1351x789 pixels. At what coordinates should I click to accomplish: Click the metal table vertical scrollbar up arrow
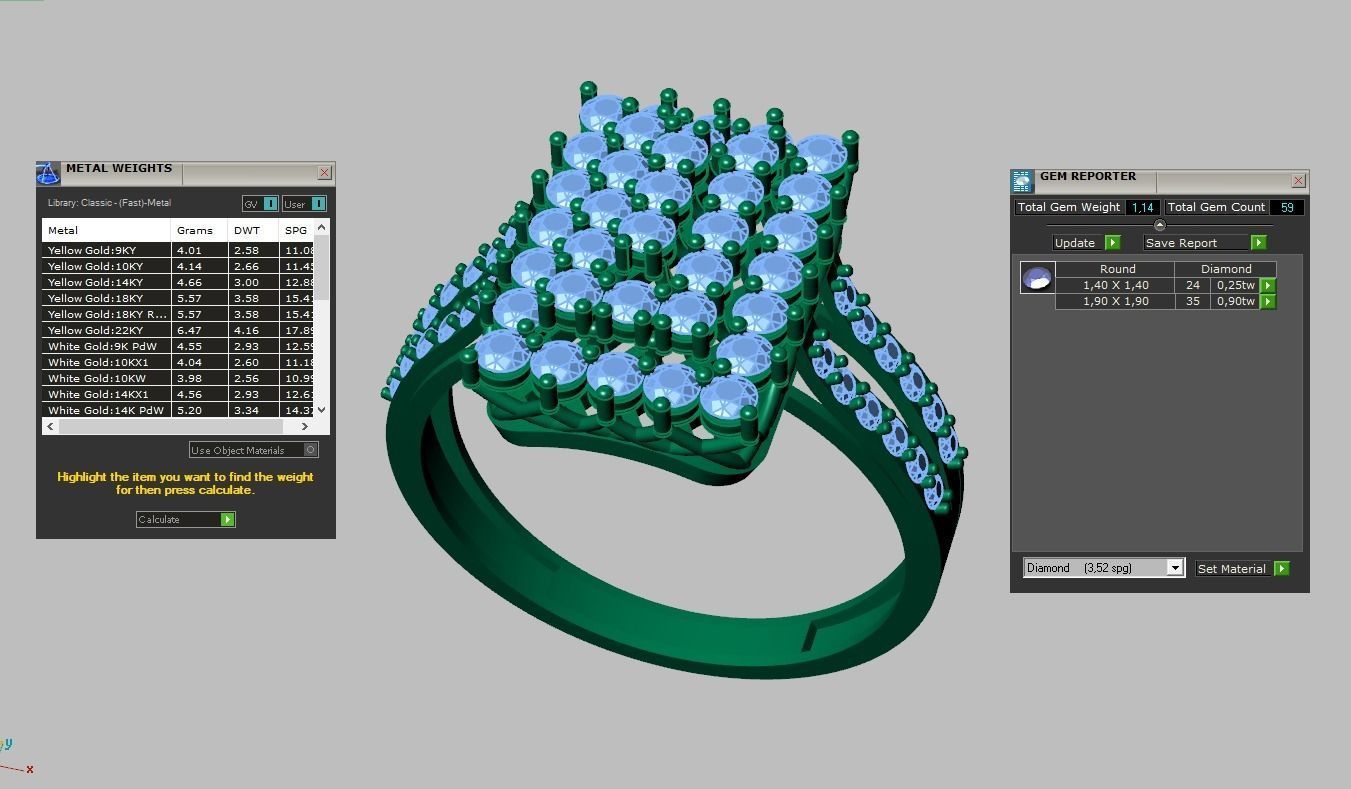tap(322, 228)
